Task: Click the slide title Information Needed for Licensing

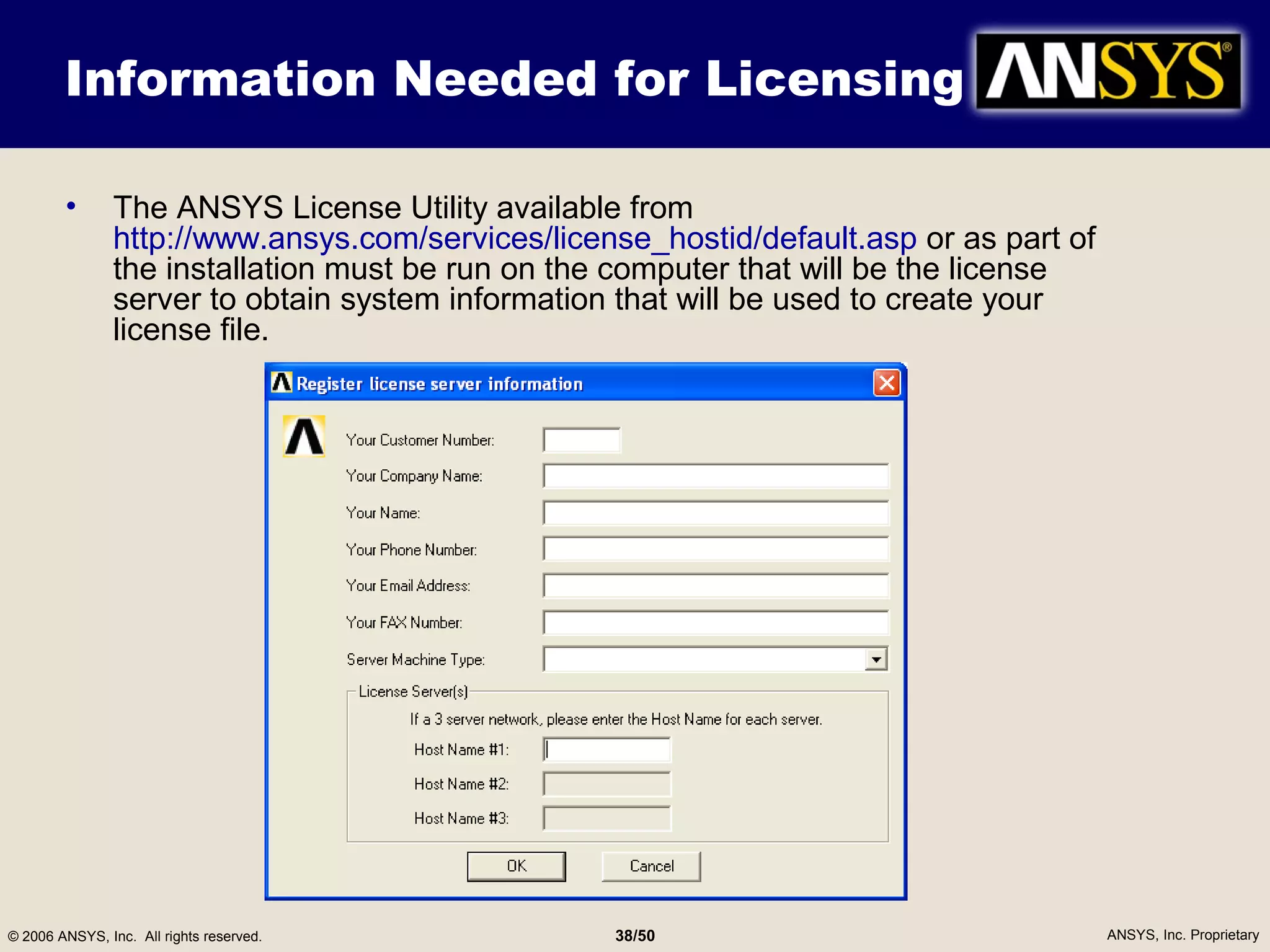Action: click(515, 80)
